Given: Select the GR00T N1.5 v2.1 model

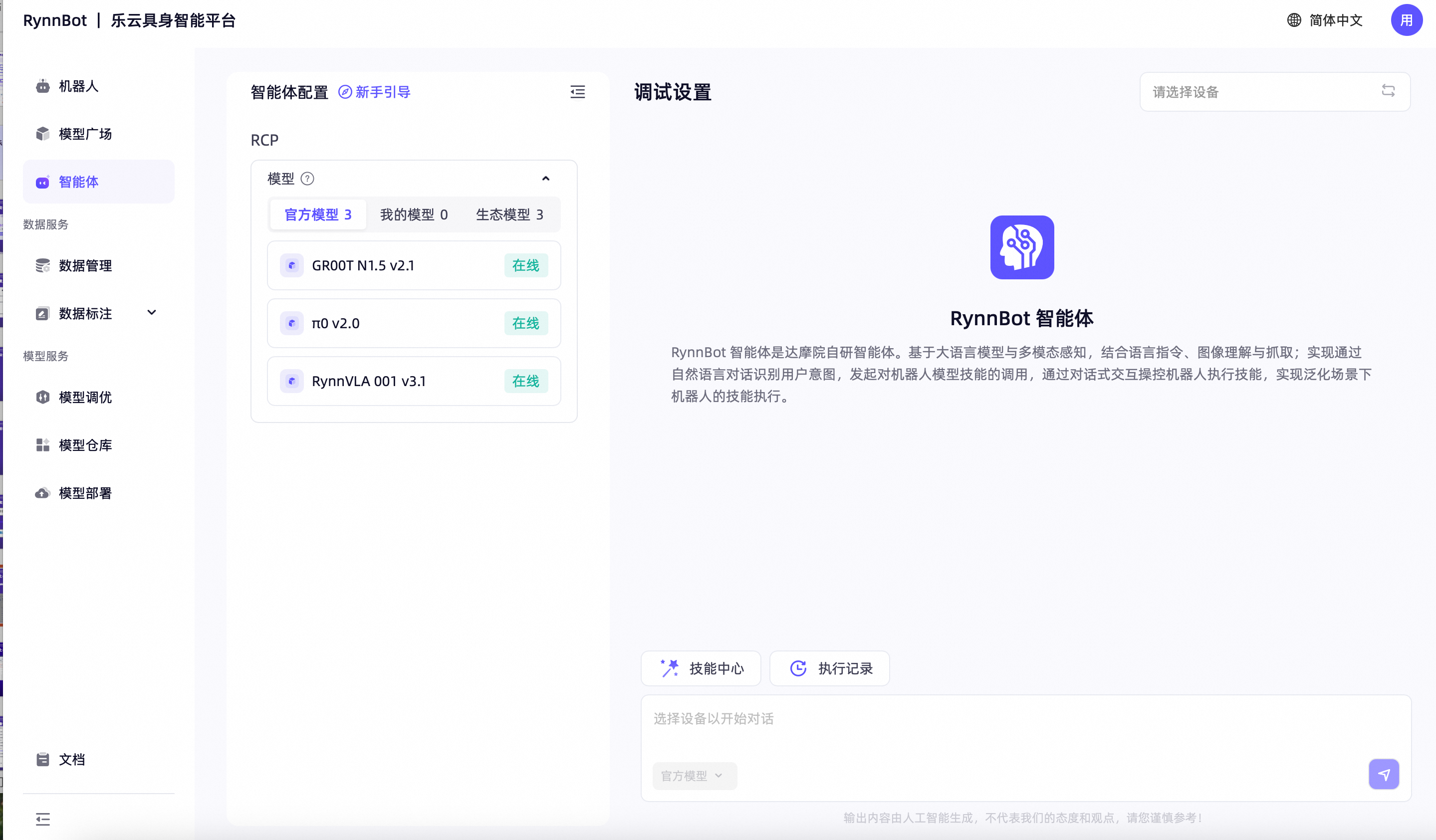Looking at the screenshot, I should (414, 265).
